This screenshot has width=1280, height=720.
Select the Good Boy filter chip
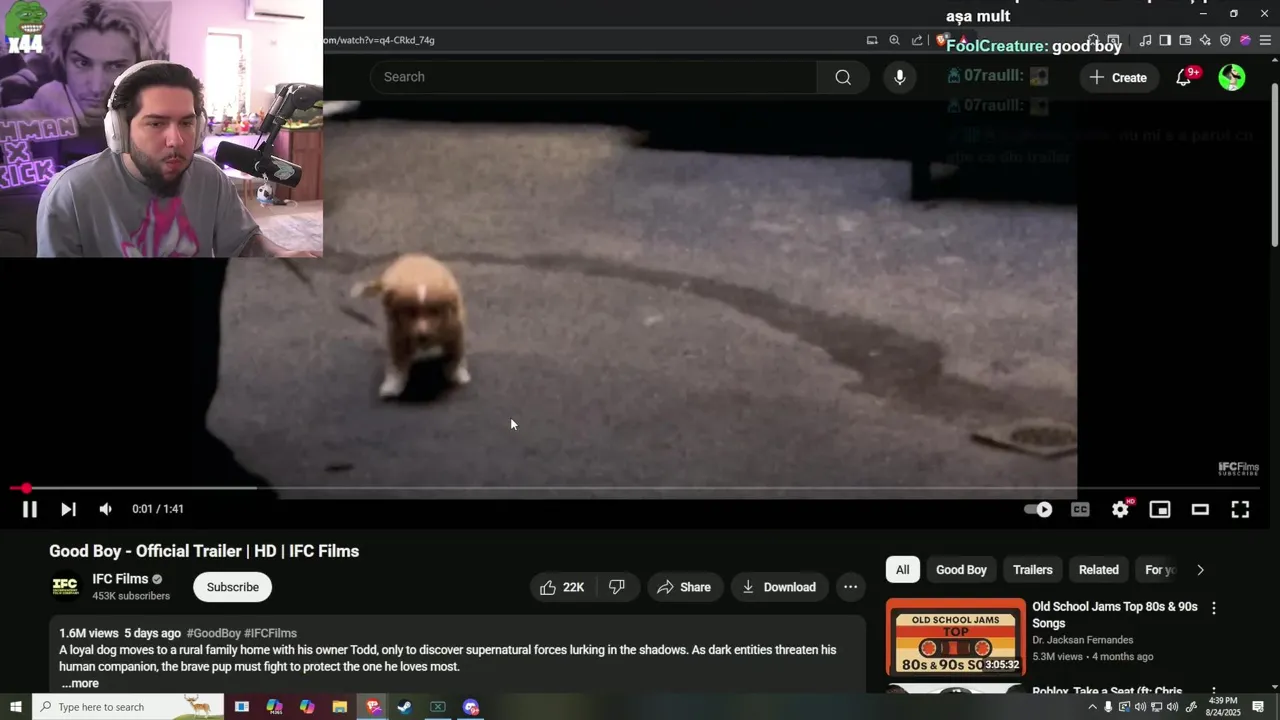tap(961, 570)
